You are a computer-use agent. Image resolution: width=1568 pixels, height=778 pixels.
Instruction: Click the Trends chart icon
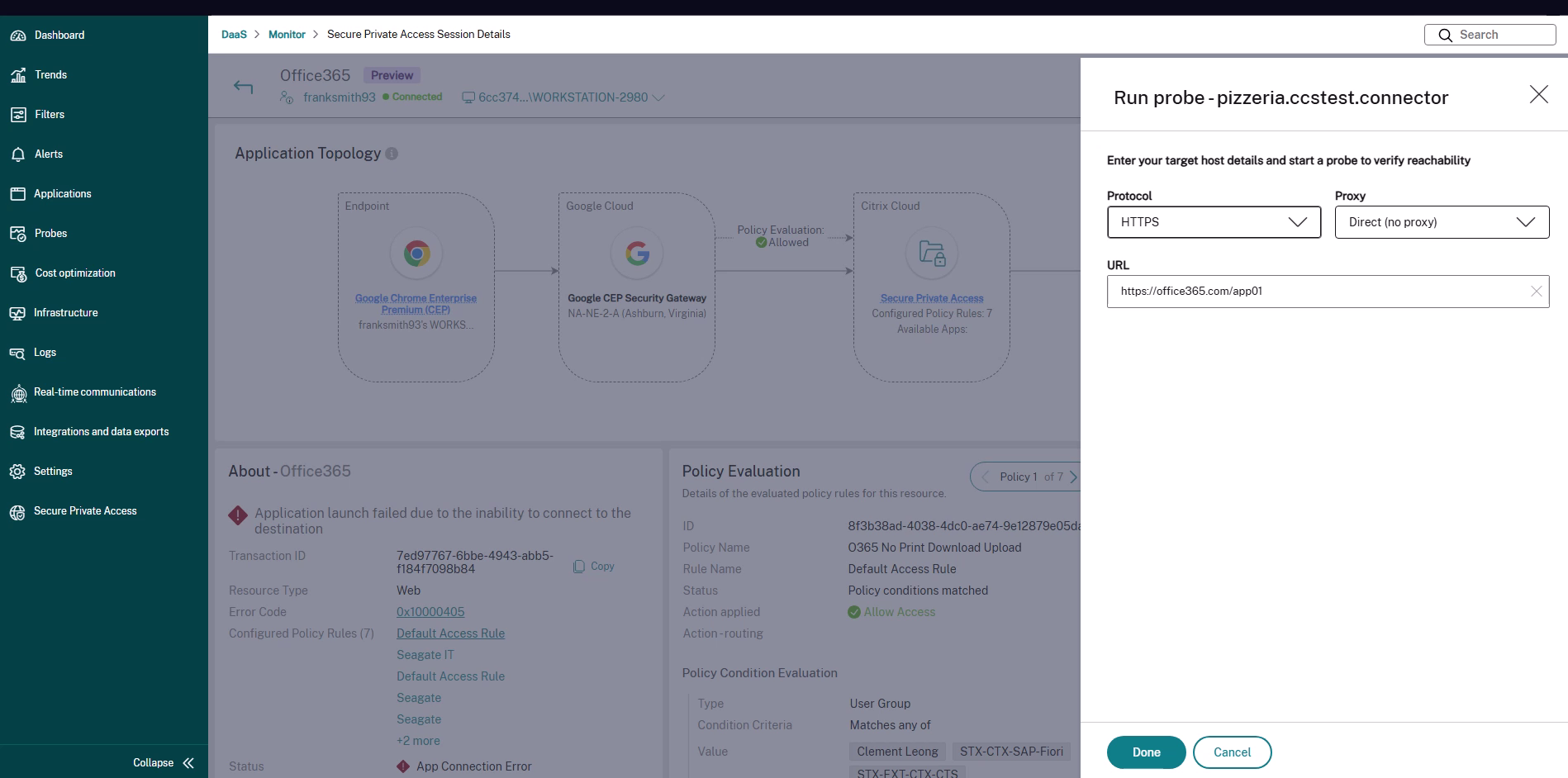17,75
